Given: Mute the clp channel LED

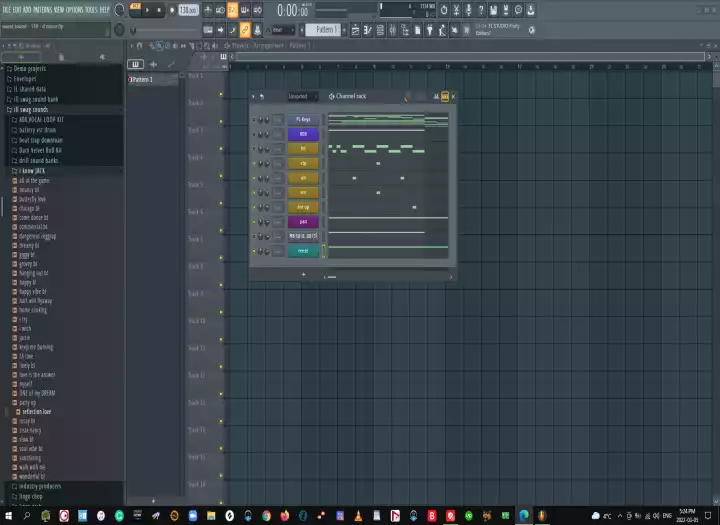Looking at the screenshot, I should click(x=254, y=164).
